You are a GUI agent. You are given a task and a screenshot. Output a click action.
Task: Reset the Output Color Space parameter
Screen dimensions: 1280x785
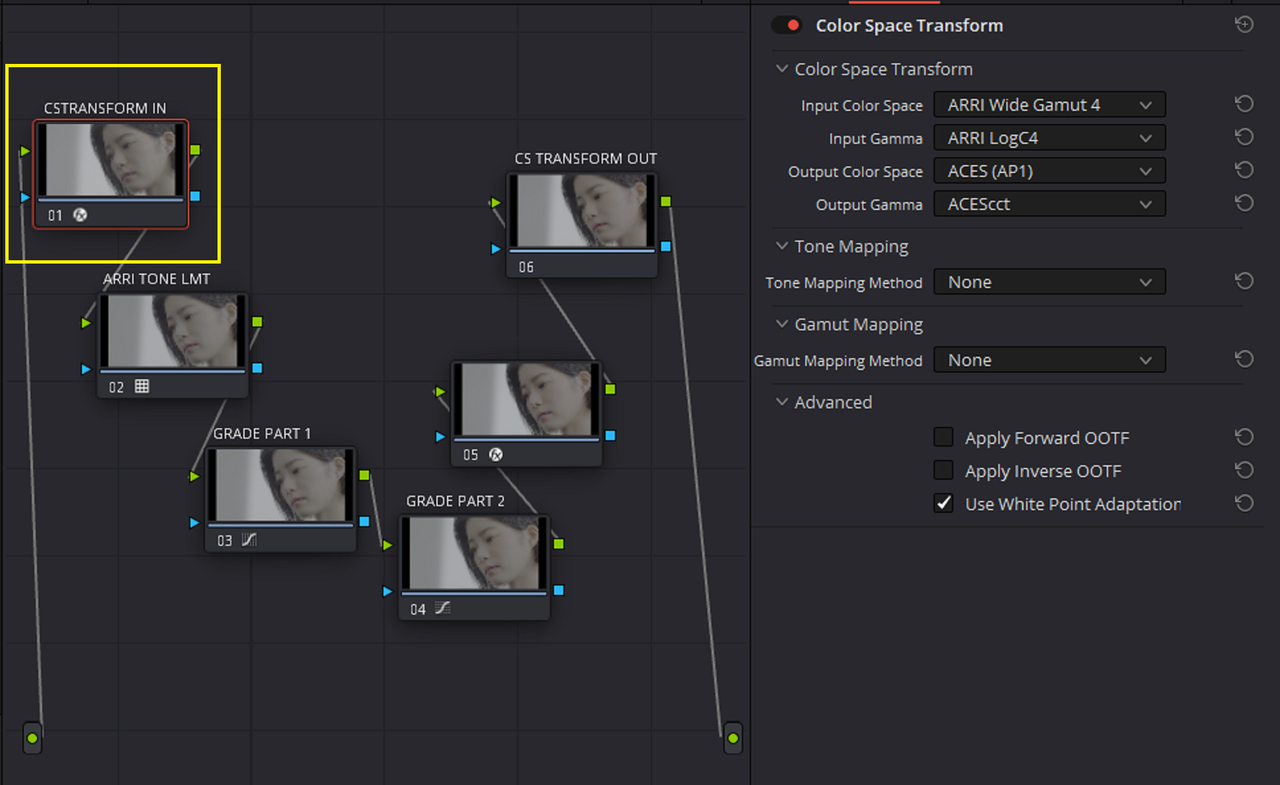pyautogui.click(x=1244, y=170)
